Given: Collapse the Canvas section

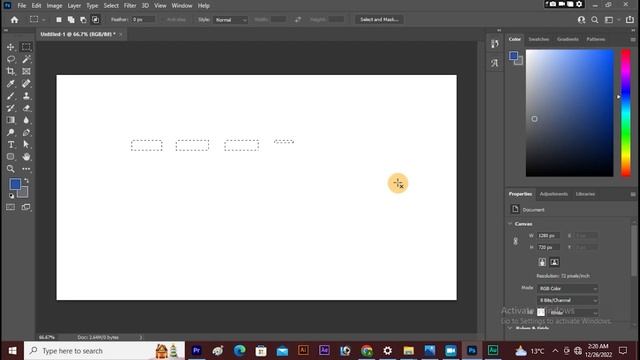Looking at the screenshot, I should pos(510,224).
